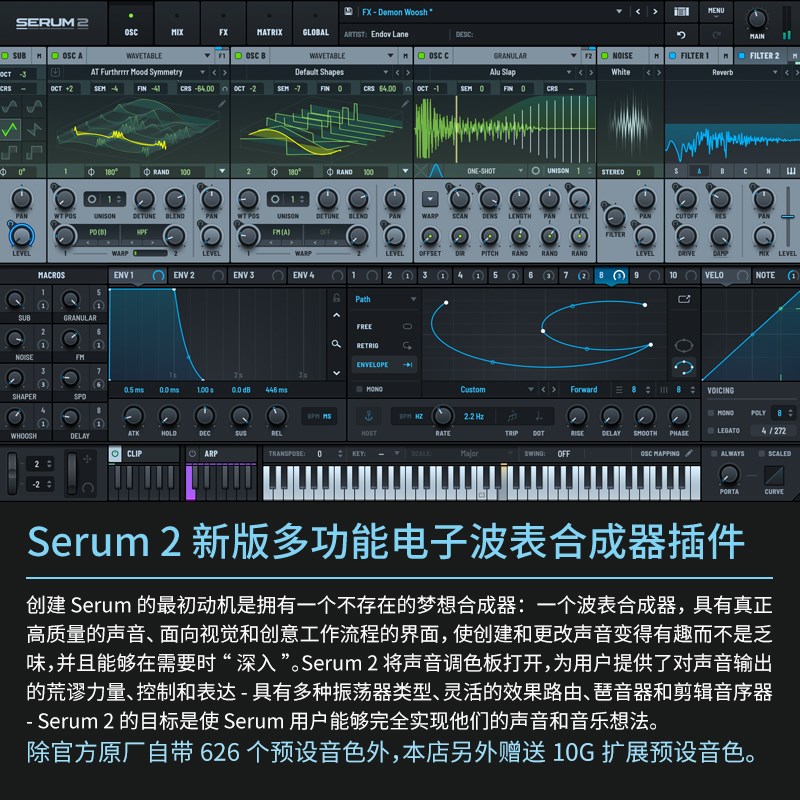Click the OSC A import wavetable icon
800x800 pixels.
click(55, 72)
